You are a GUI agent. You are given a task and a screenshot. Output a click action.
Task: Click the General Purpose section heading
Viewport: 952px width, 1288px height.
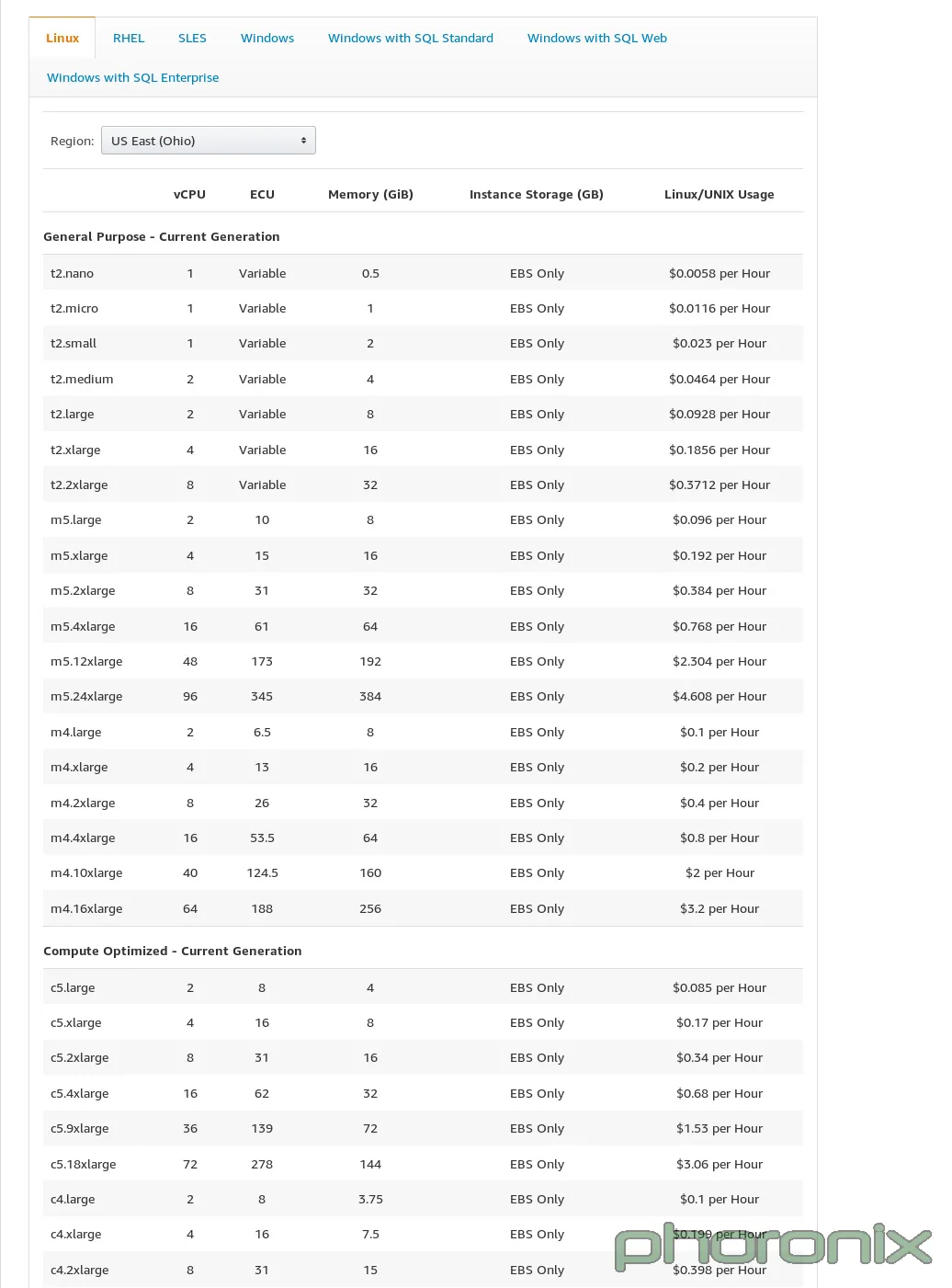(x=161, y=236)
